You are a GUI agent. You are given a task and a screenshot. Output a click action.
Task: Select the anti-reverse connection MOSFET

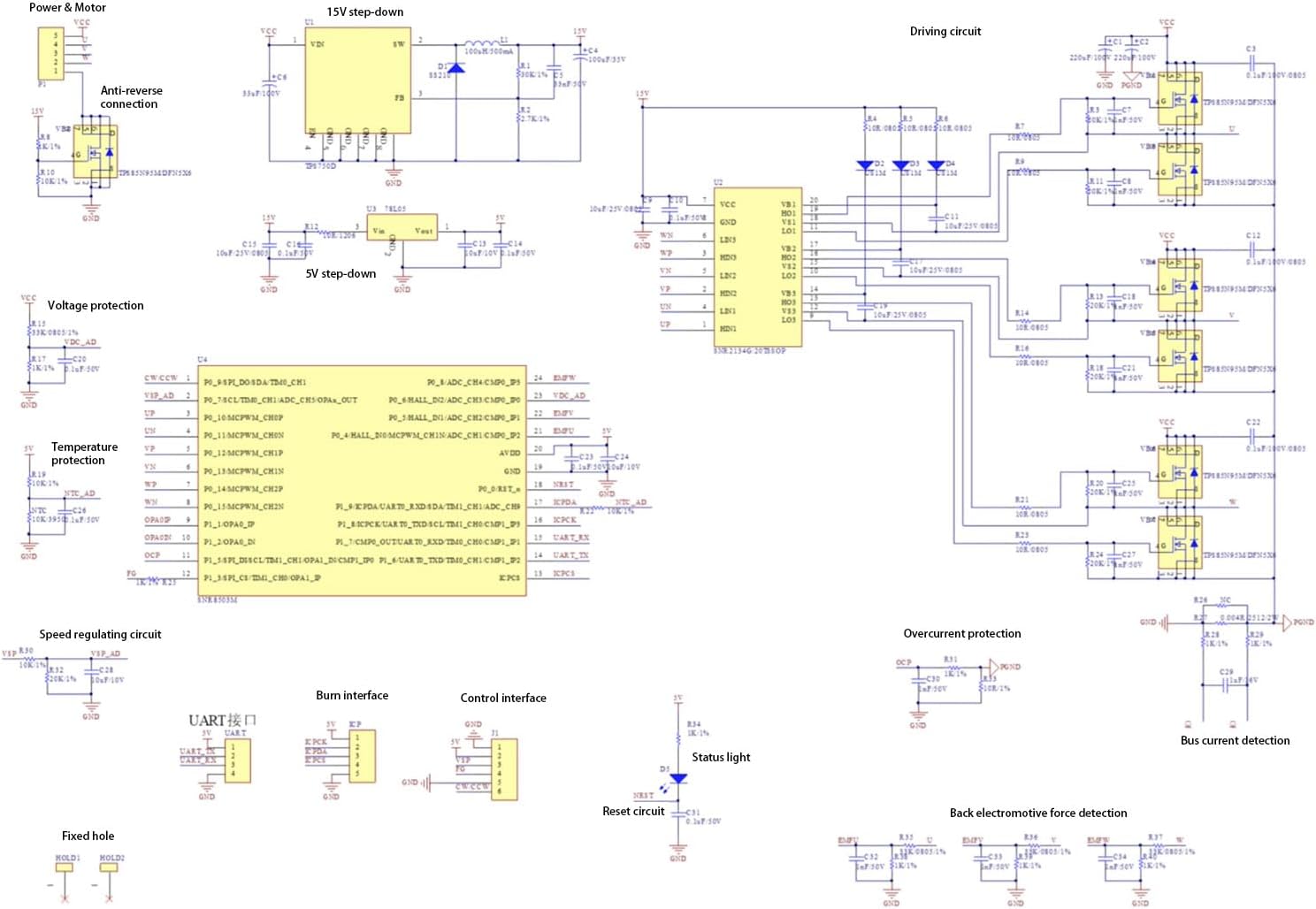pos(94,154)
